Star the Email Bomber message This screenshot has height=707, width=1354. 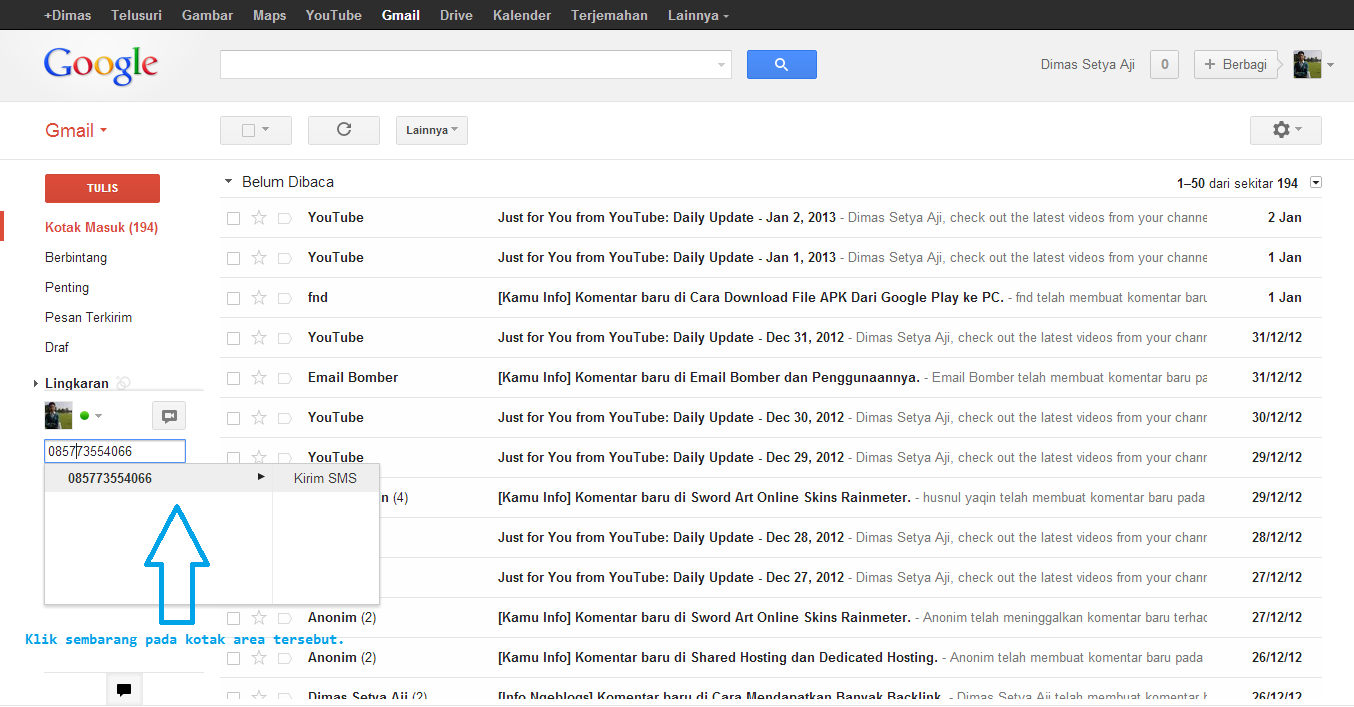(x=259, y=377)
